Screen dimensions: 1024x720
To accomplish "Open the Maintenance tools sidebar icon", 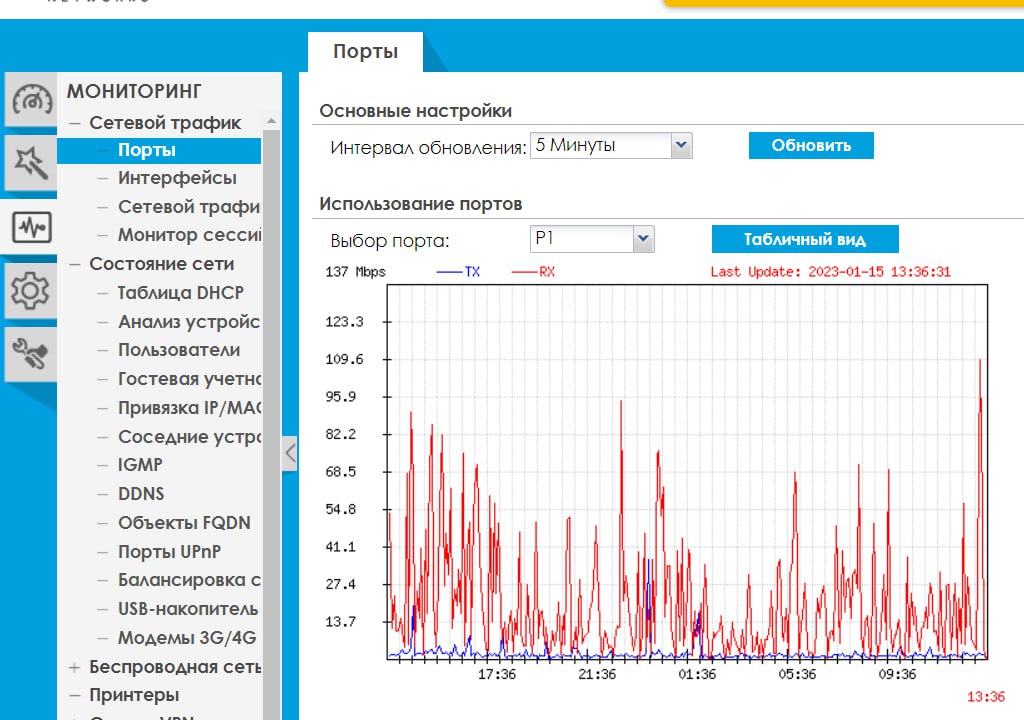I will coord(29,354).
